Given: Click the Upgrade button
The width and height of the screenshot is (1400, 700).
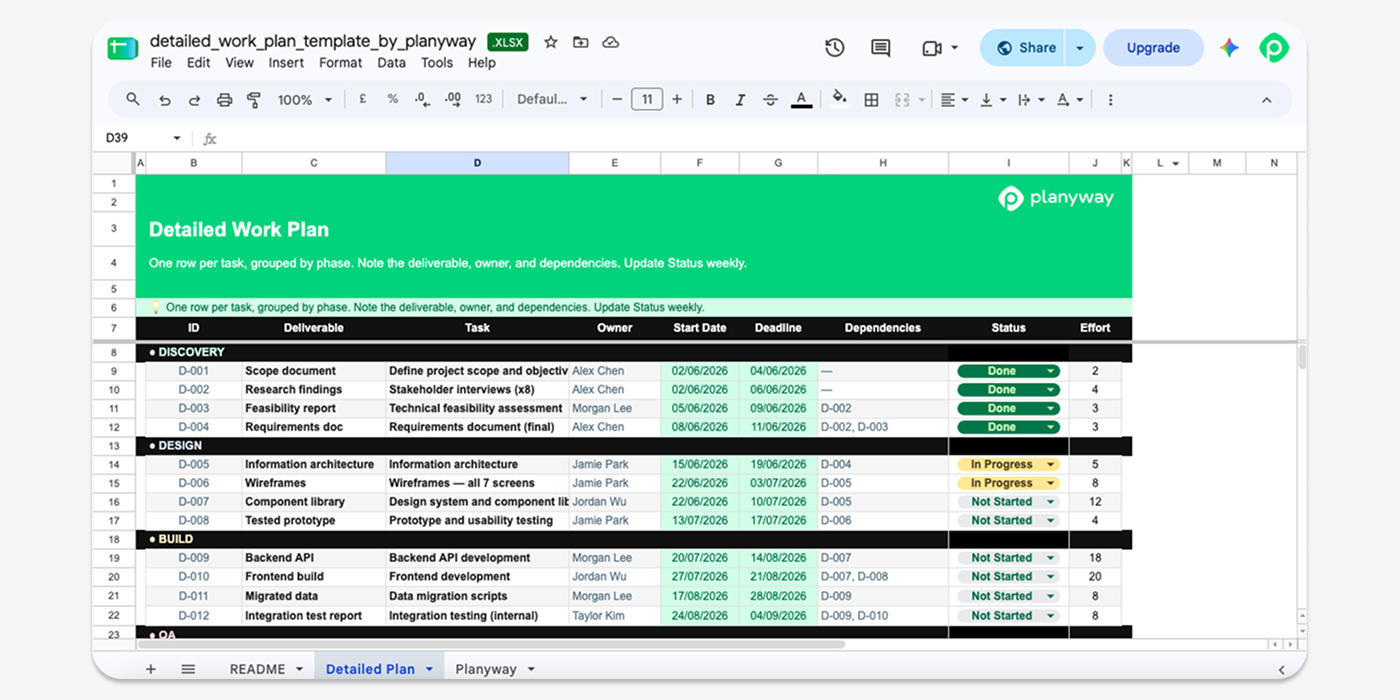Looking at the screenshot, I should point(1153,47).
